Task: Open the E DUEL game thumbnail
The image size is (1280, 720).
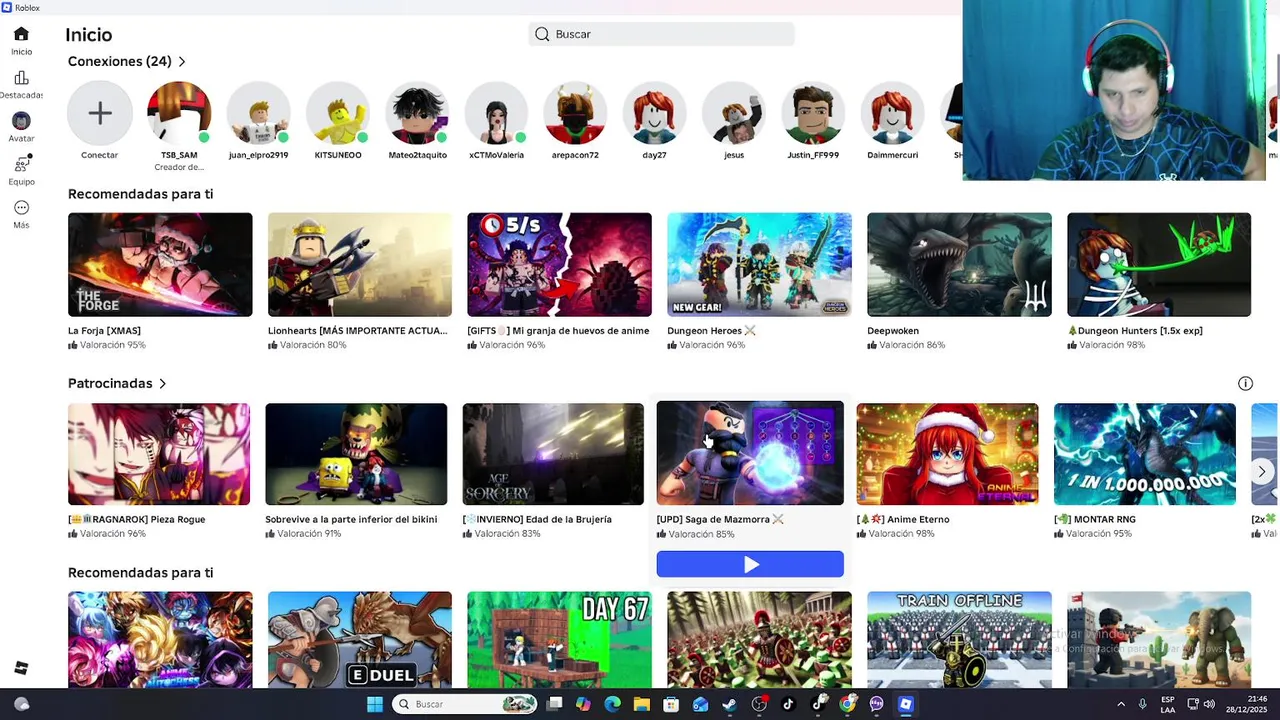Action: coord(360,640)
